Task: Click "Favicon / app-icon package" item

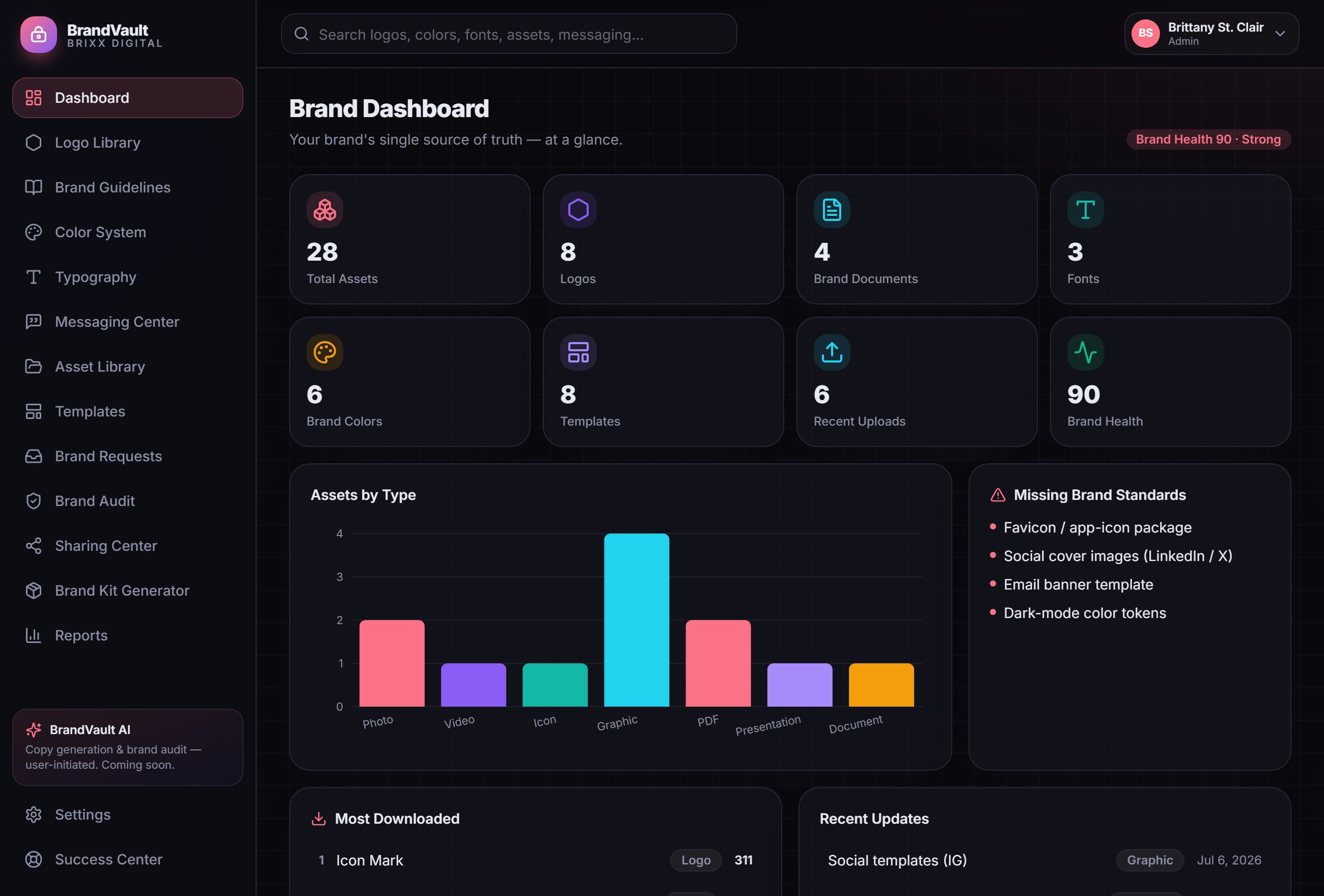Action: point(1097,527)
